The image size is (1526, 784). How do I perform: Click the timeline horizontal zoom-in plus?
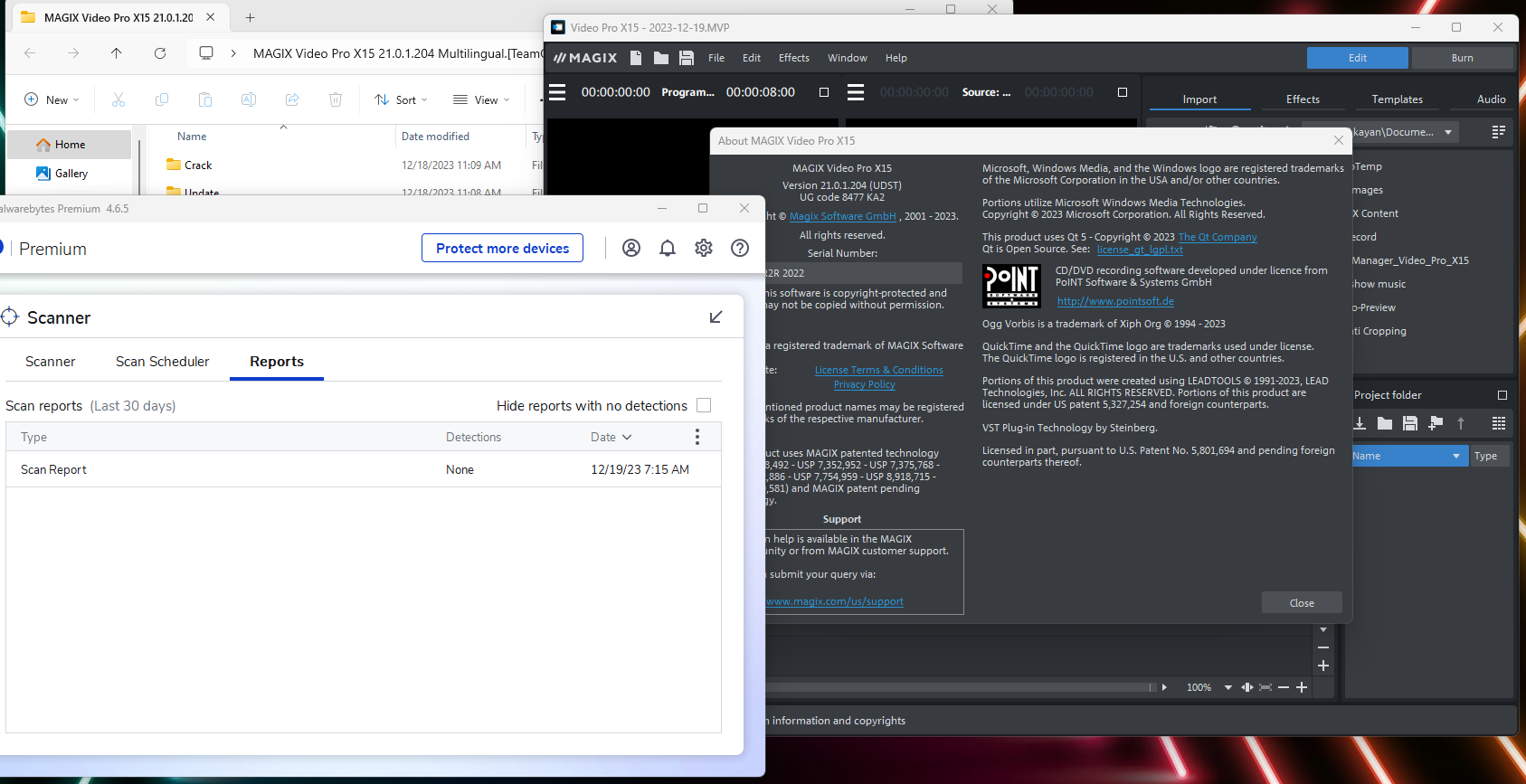tap(1302, 687)
